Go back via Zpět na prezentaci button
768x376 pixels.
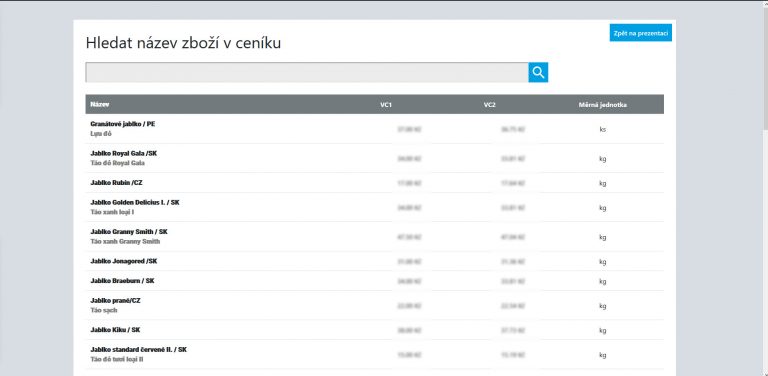coord(641,33)
